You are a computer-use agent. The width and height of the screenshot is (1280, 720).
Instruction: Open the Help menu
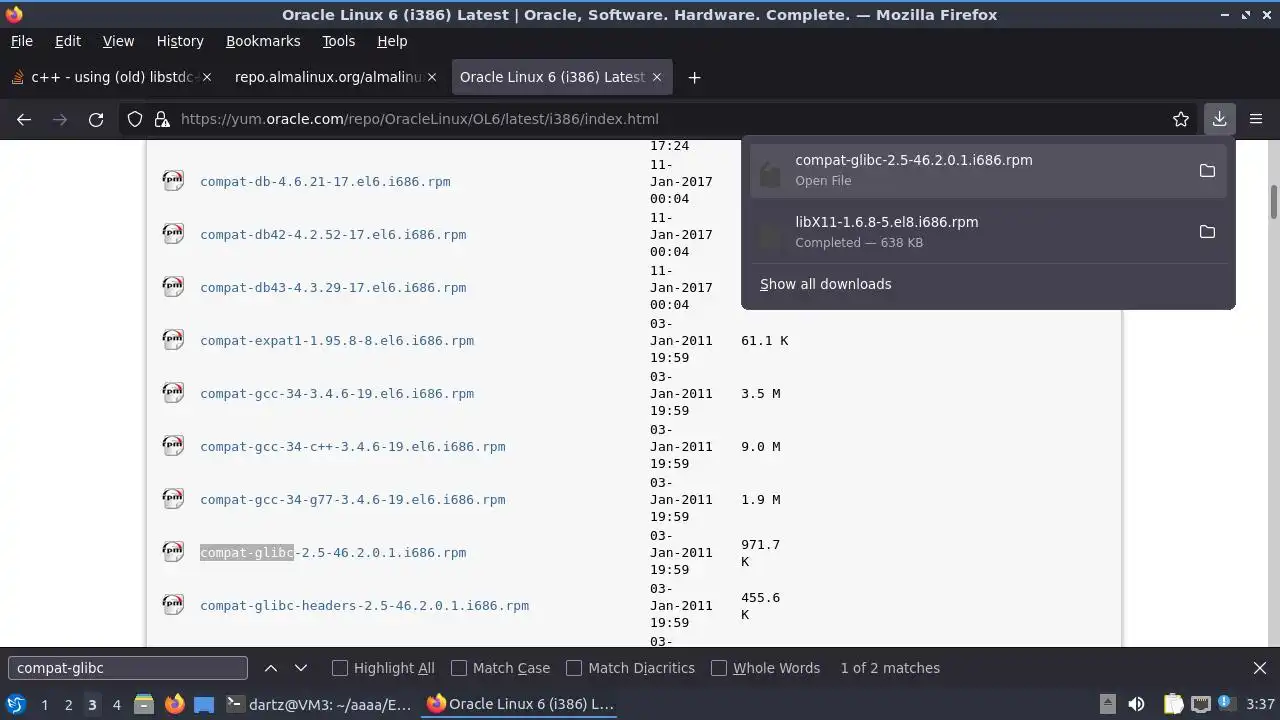(x=392, y=41)
